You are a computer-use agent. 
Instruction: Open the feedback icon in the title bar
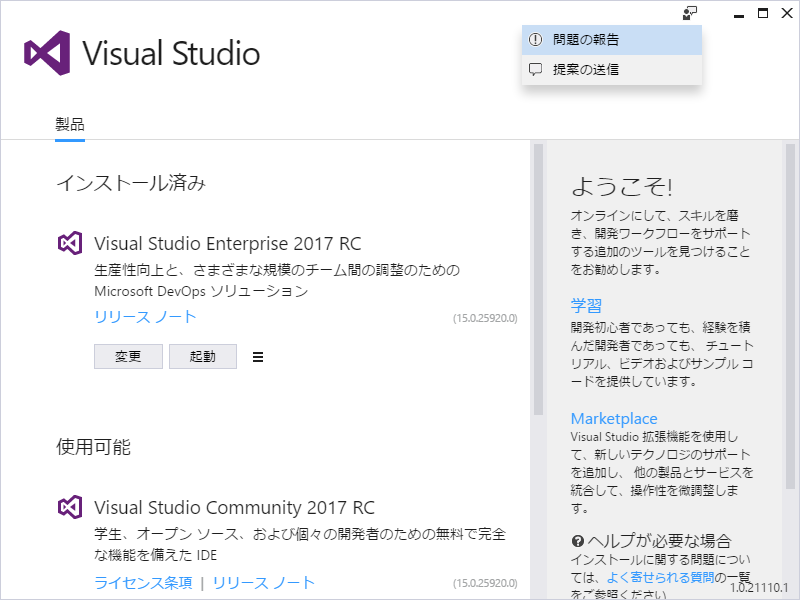pos(689,12)
